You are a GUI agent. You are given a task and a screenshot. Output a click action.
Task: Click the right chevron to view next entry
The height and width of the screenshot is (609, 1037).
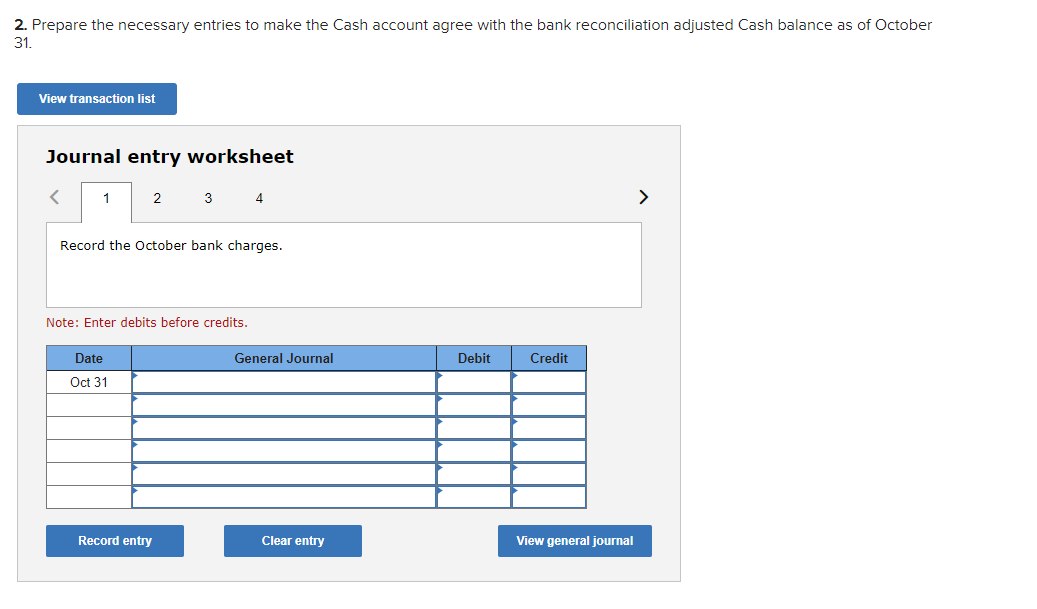(643, 197)
